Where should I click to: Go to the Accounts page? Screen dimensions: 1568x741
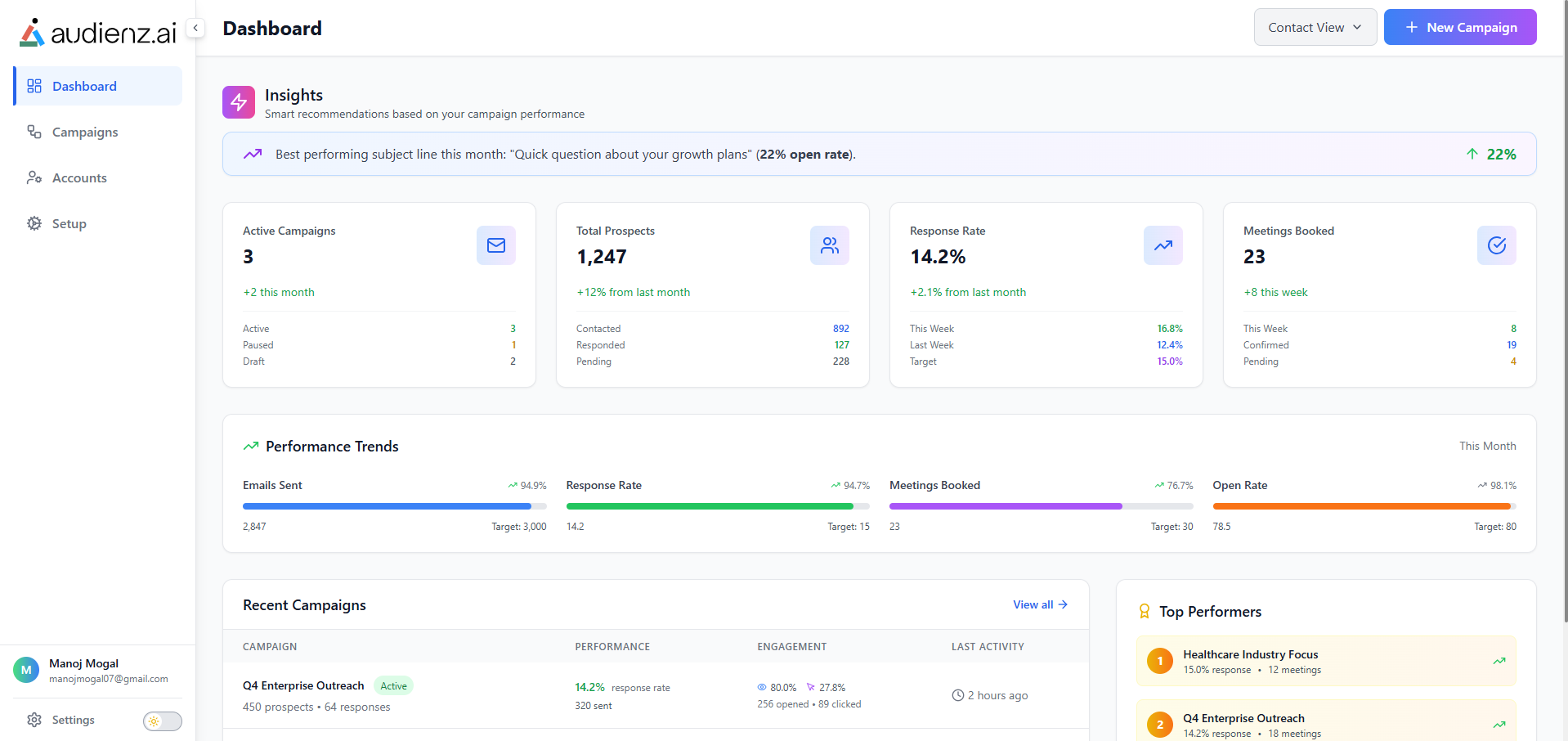point(79,178)
